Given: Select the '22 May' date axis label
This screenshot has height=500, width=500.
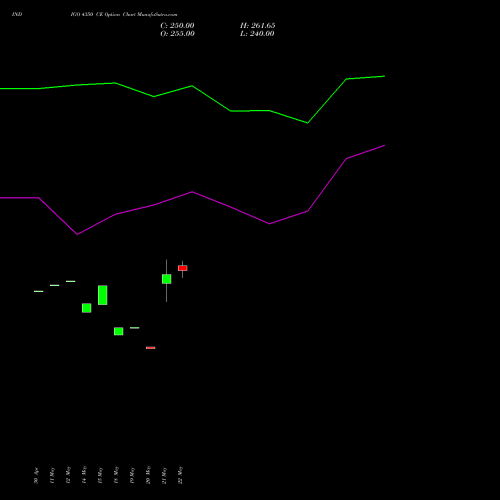Looking at the screenshot, I should (x=180, y=475).
